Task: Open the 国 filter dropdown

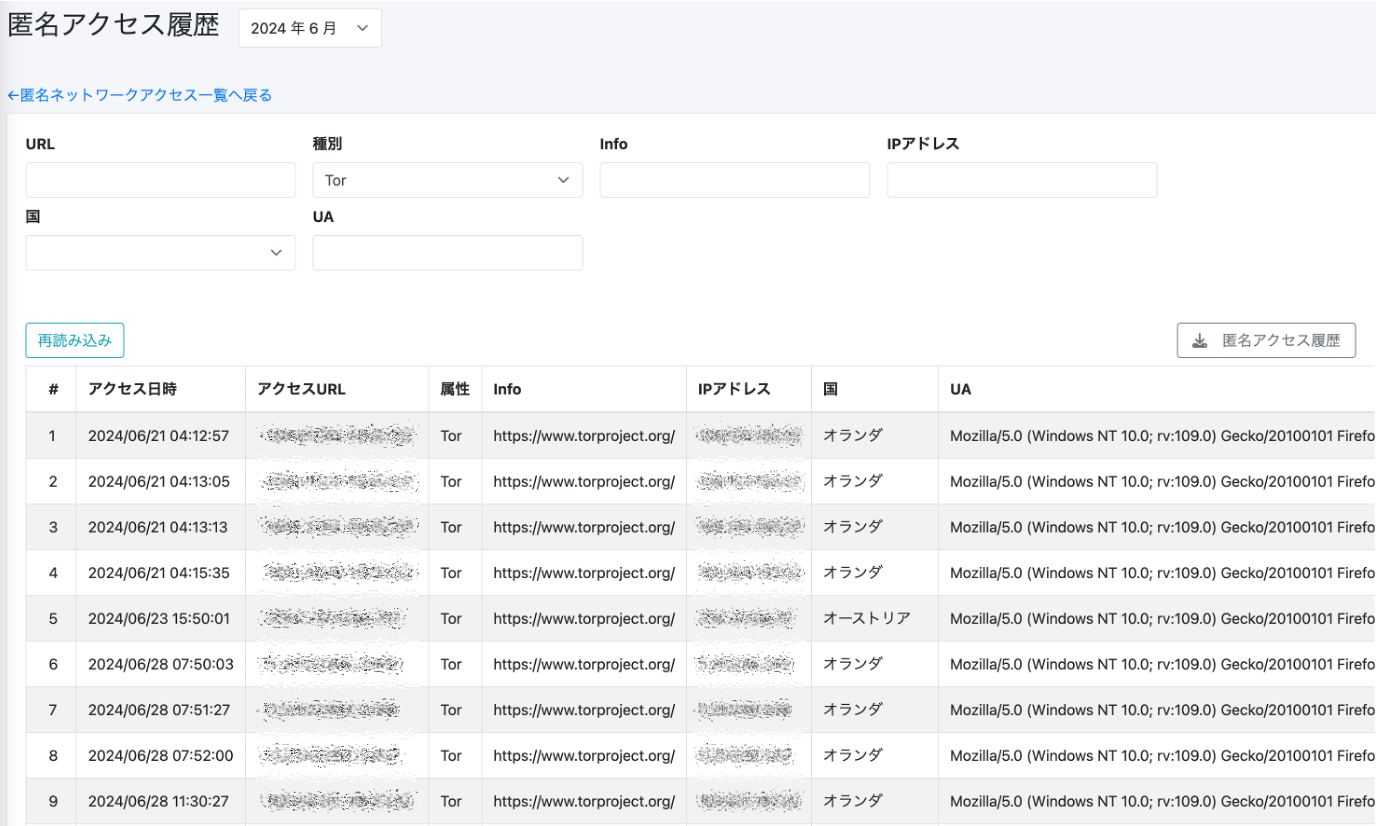Action: (160, 253)
